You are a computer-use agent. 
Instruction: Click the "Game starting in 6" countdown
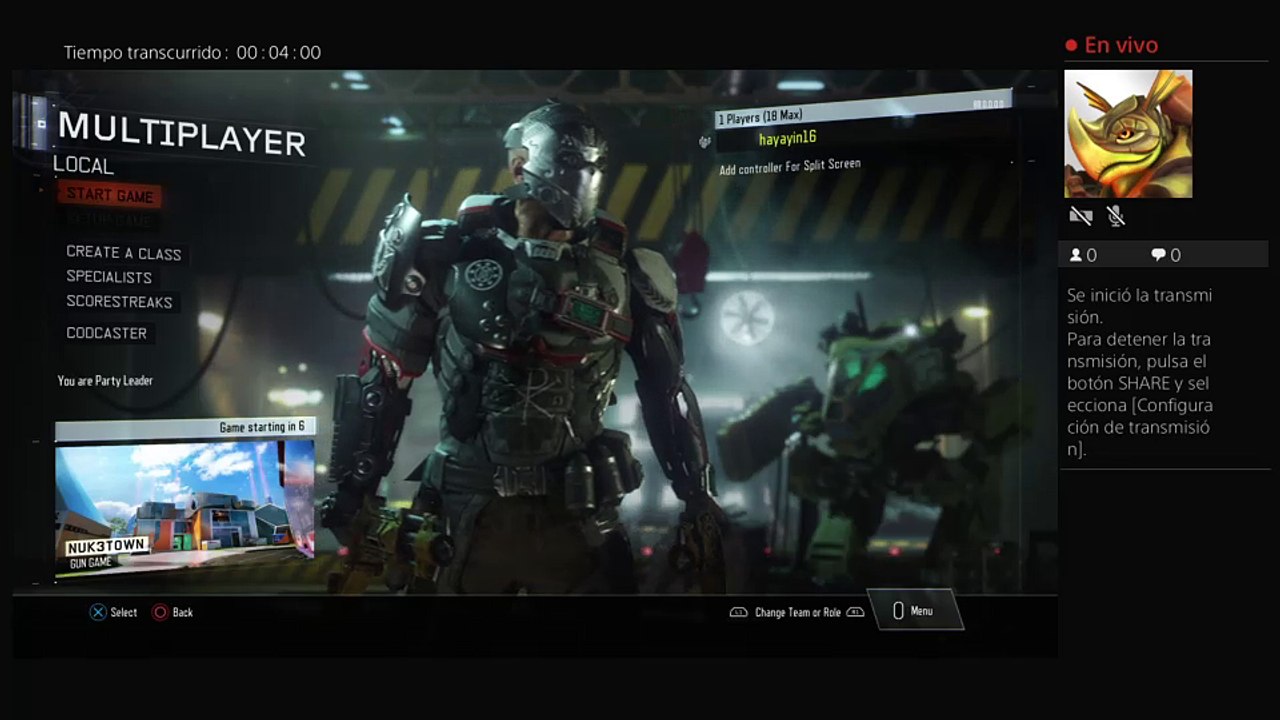[262, 427]
